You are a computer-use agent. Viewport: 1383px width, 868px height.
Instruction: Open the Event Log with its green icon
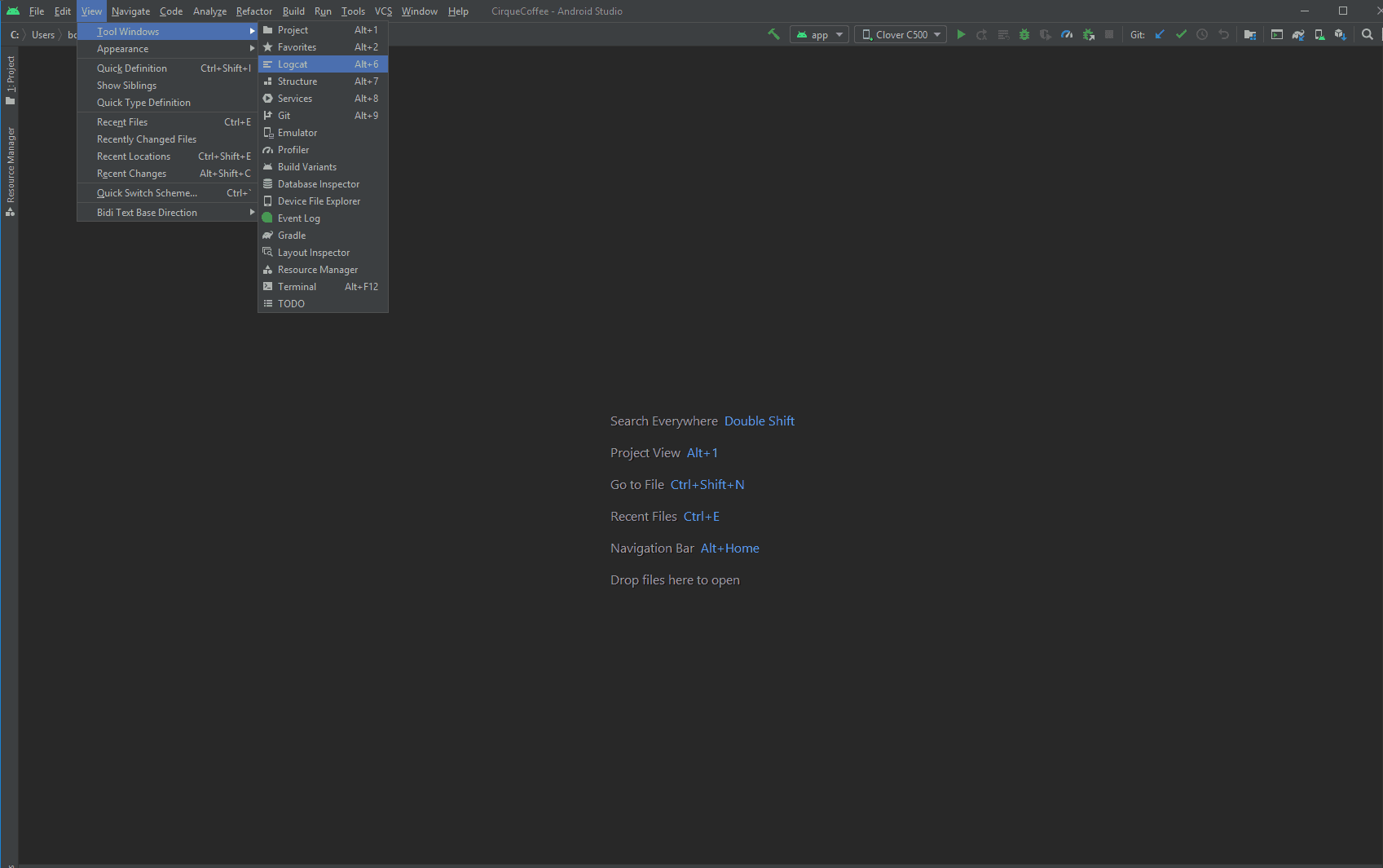coord(298,218)
